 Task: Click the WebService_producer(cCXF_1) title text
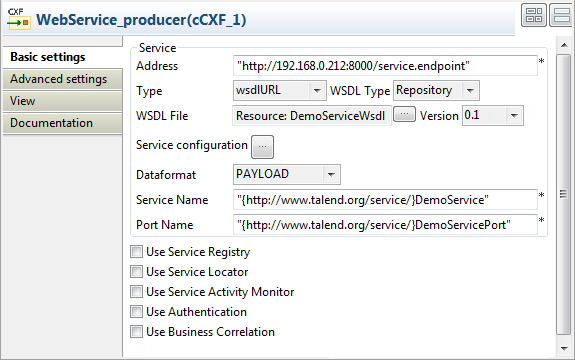(x=141, y=20)
